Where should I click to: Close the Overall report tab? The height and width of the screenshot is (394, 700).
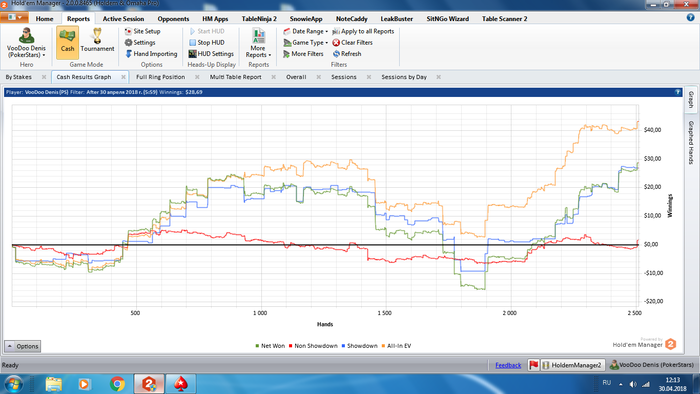[x=319, y=77]
